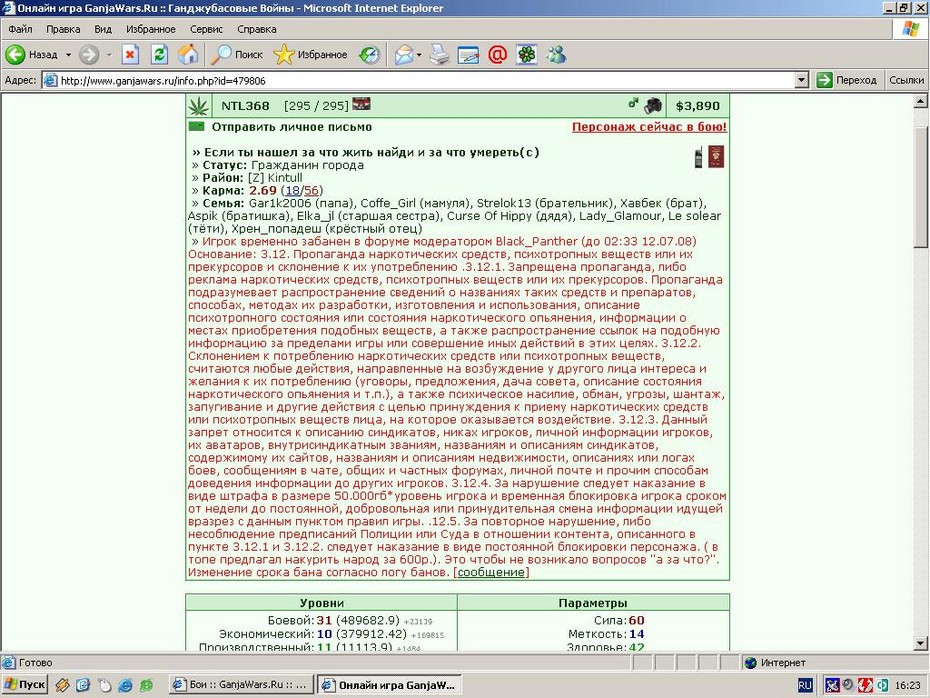Open the Избранное favorites star button
930x698 pixels.
click(310, 55)
